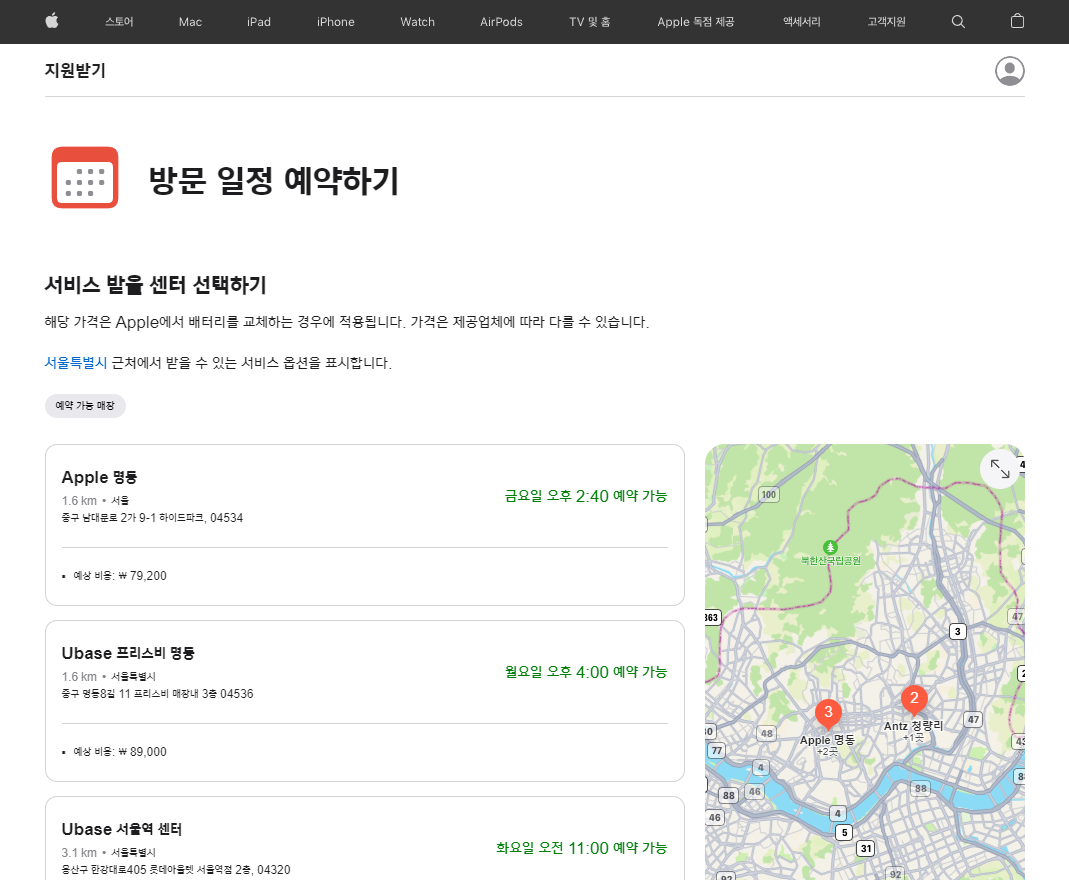Expand the map with the arrows icon
Screen dimensions: 1069x880
[x=999, y=469]
